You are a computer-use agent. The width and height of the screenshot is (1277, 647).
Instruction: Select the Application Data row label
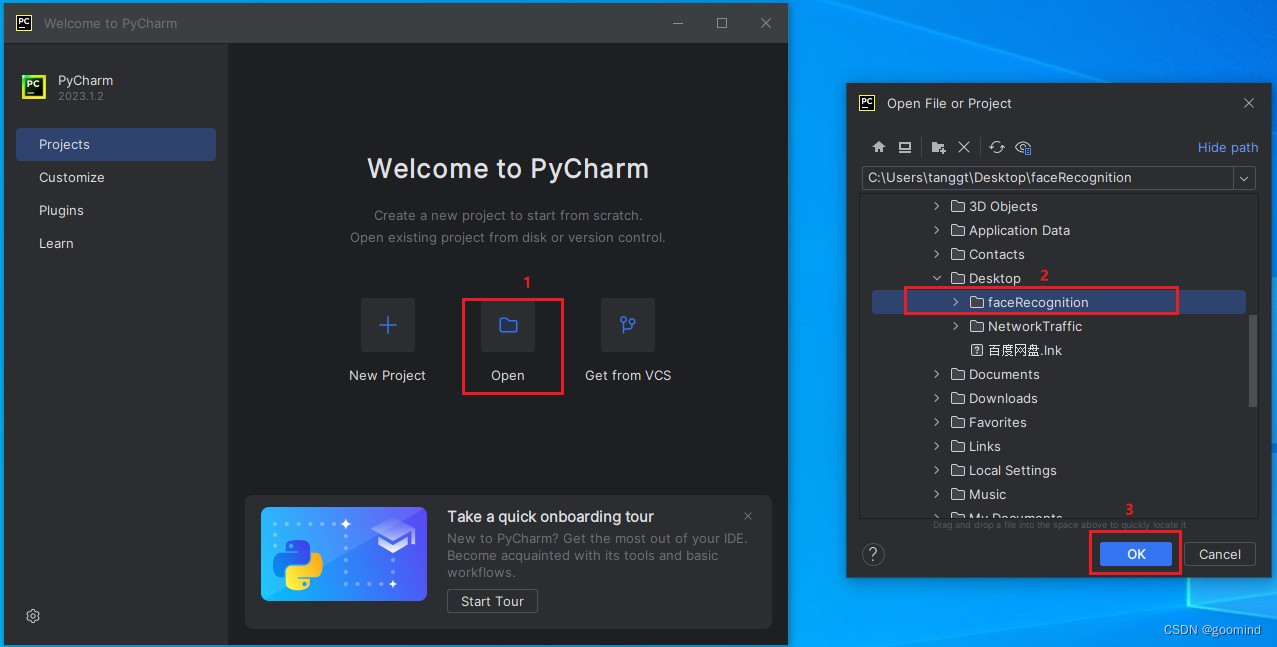click(x=1019, y=230)
